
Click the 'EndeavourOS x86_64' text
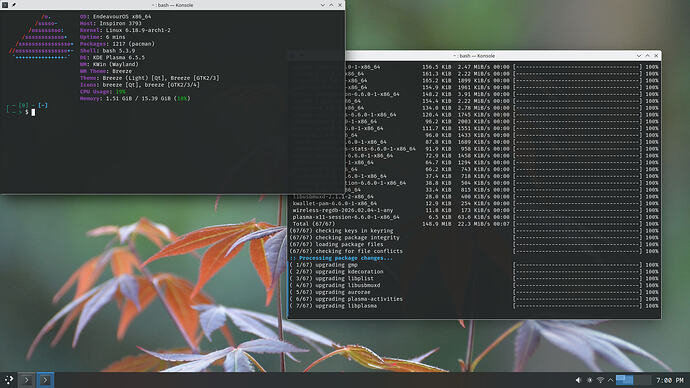[x=122, y=16]
